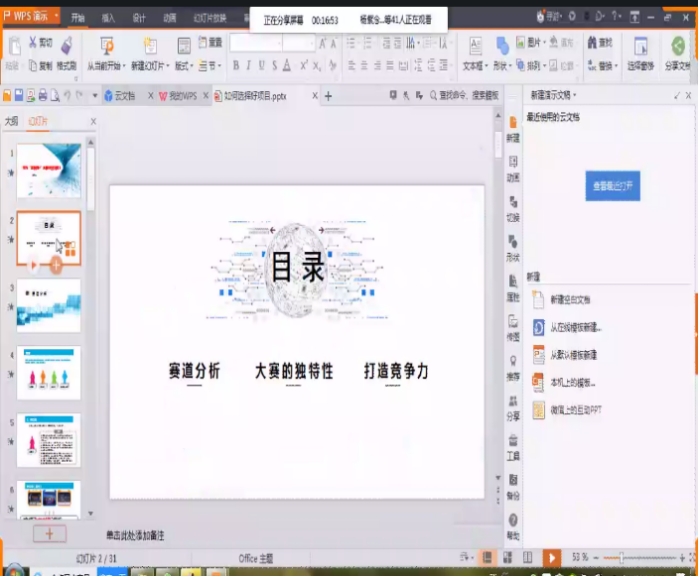This screenshot has height=576, width=698.
Task: Open Animation panel in right sidebar
Action: (513, 169)
